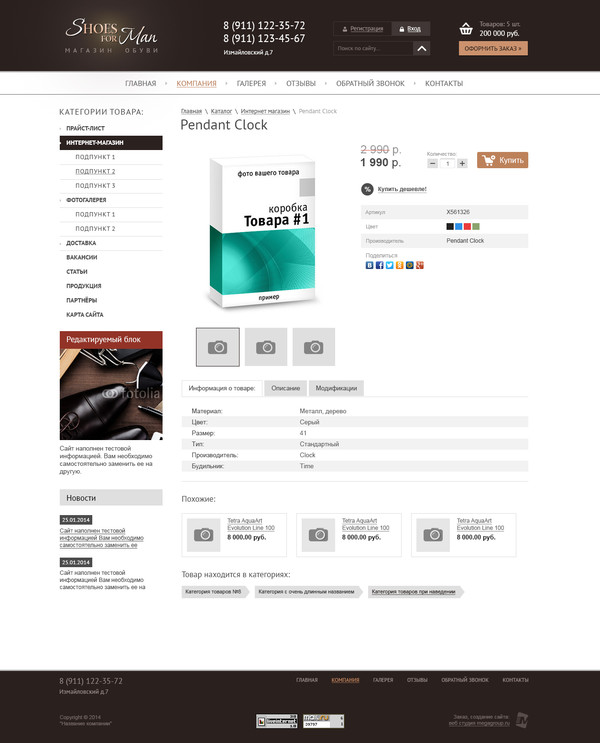The image size is (600, 743).
Task: Select the red color swatch
Action: pos(467,227)
